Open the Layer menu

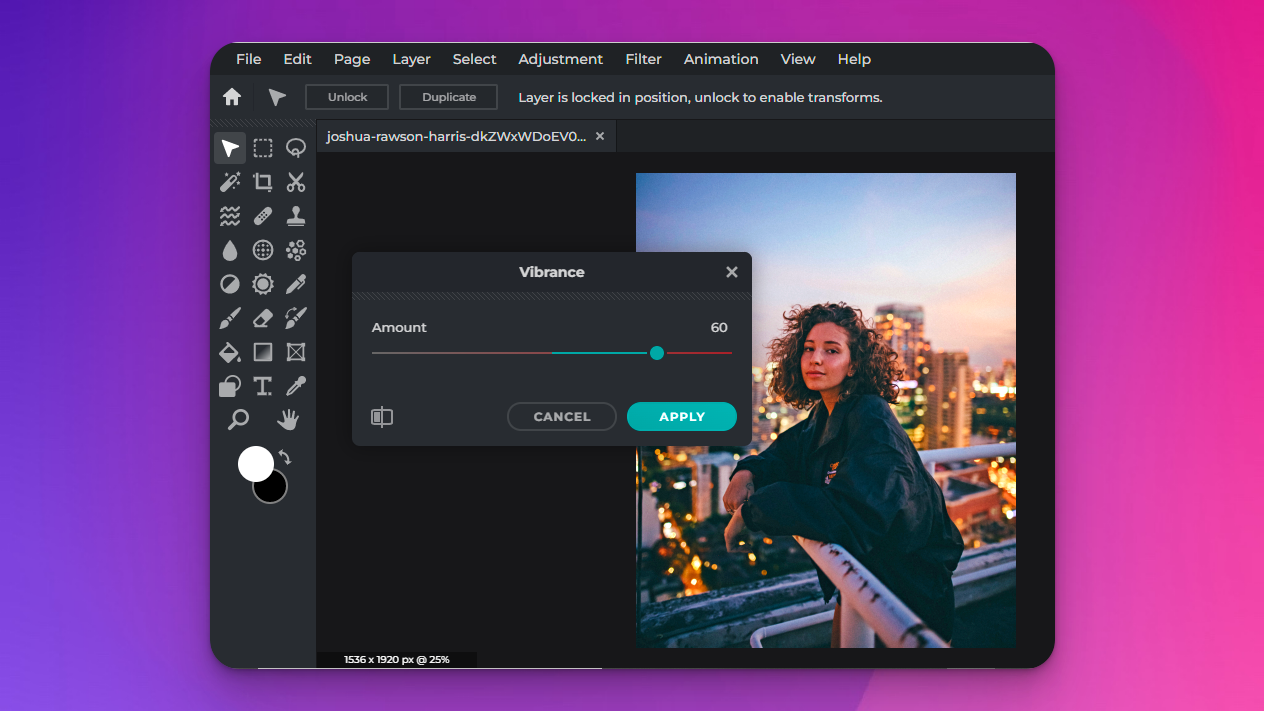click(x=411, y=59)
